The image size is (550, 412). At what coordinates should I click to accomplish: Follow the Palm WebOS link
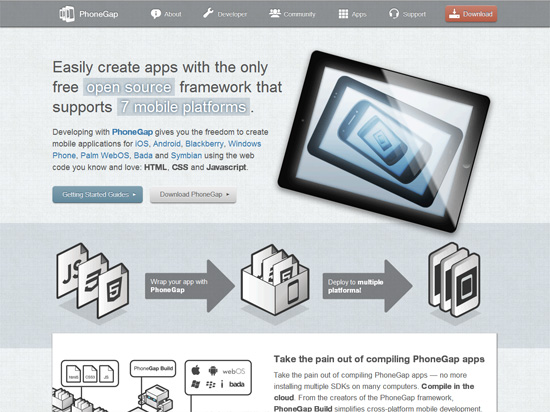pyautogui.click(x=105, y=155)
